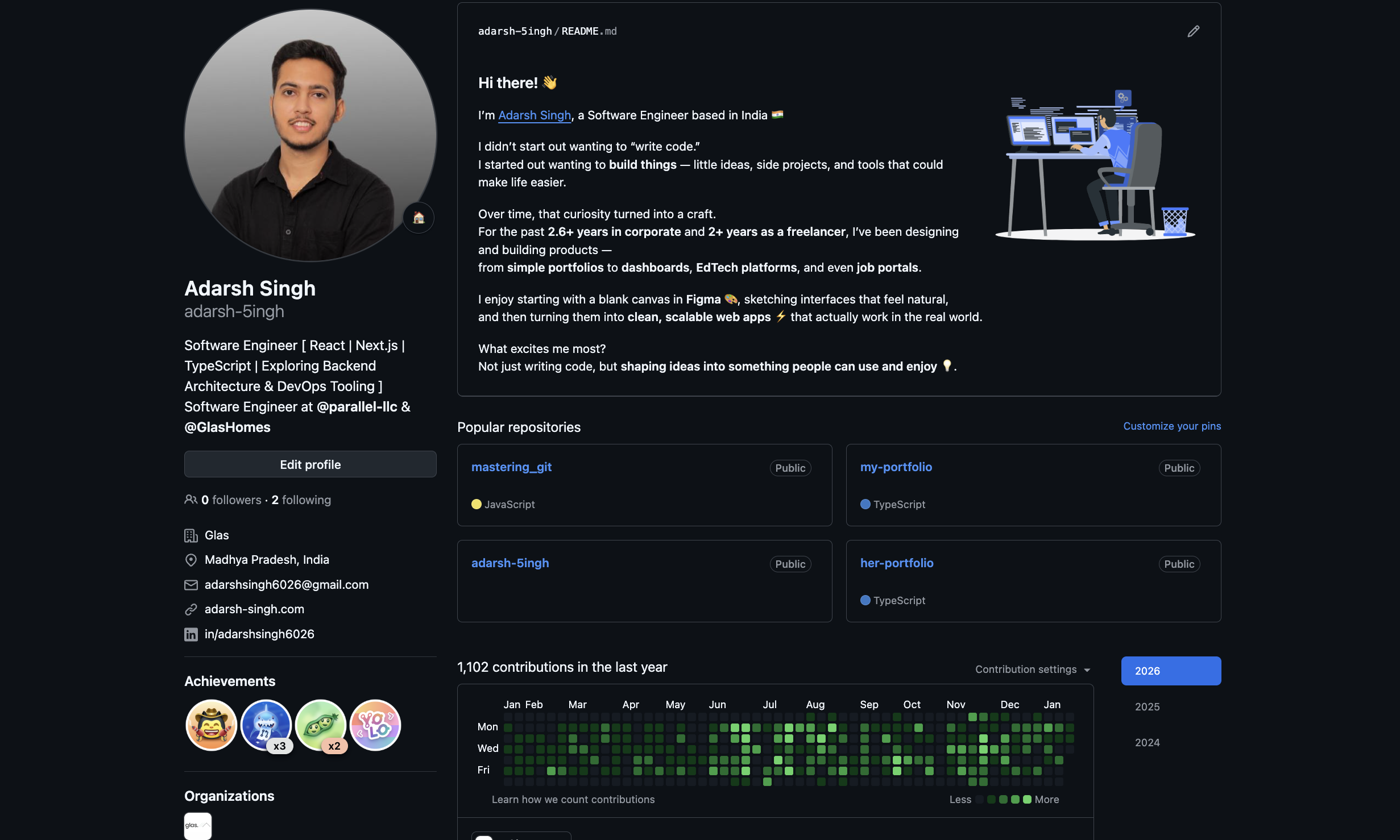Image resolution: width=1400 pixels, height=840 pixels.
Task: Select the 2024 contribution year
Action: click(x=1147, y=742)
